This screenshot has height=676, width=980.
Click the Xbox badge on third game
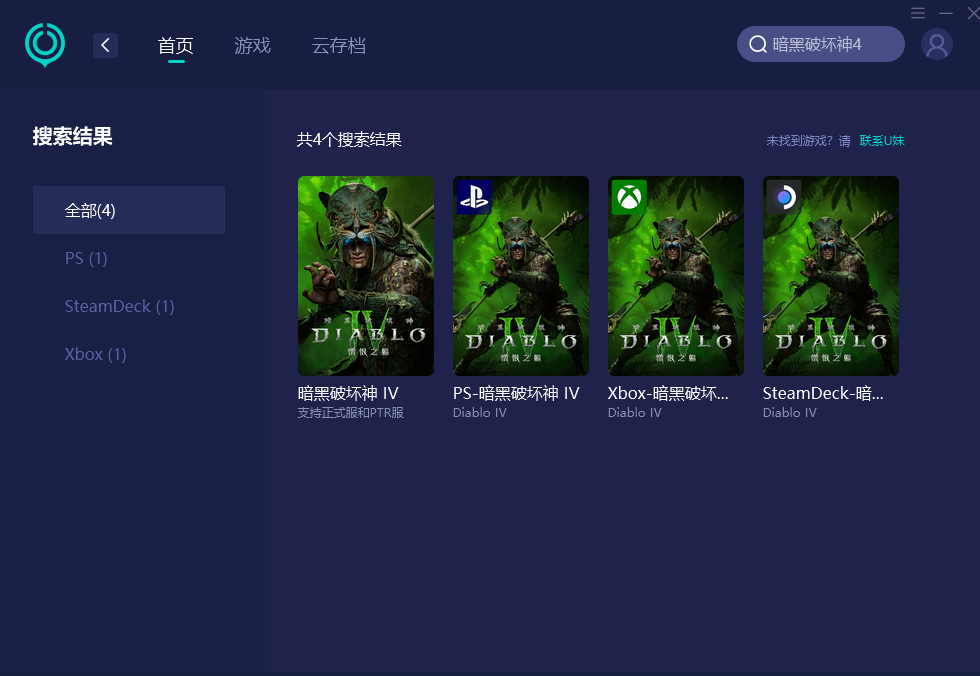click(629, 197)
